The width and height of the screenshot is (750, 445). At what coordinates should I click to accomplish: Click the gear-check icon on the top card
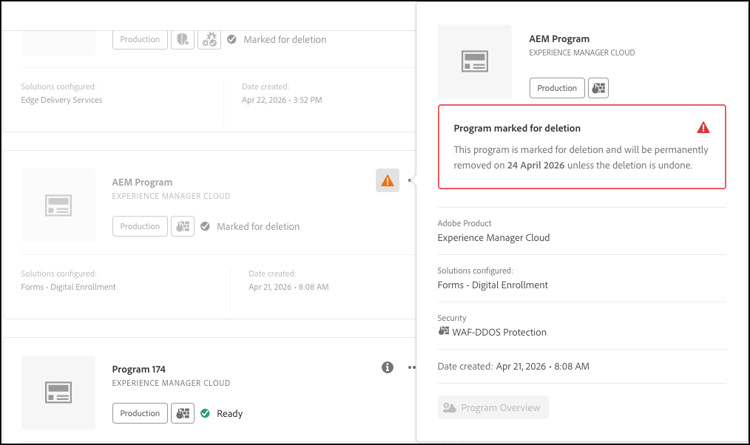click(210, 39)
